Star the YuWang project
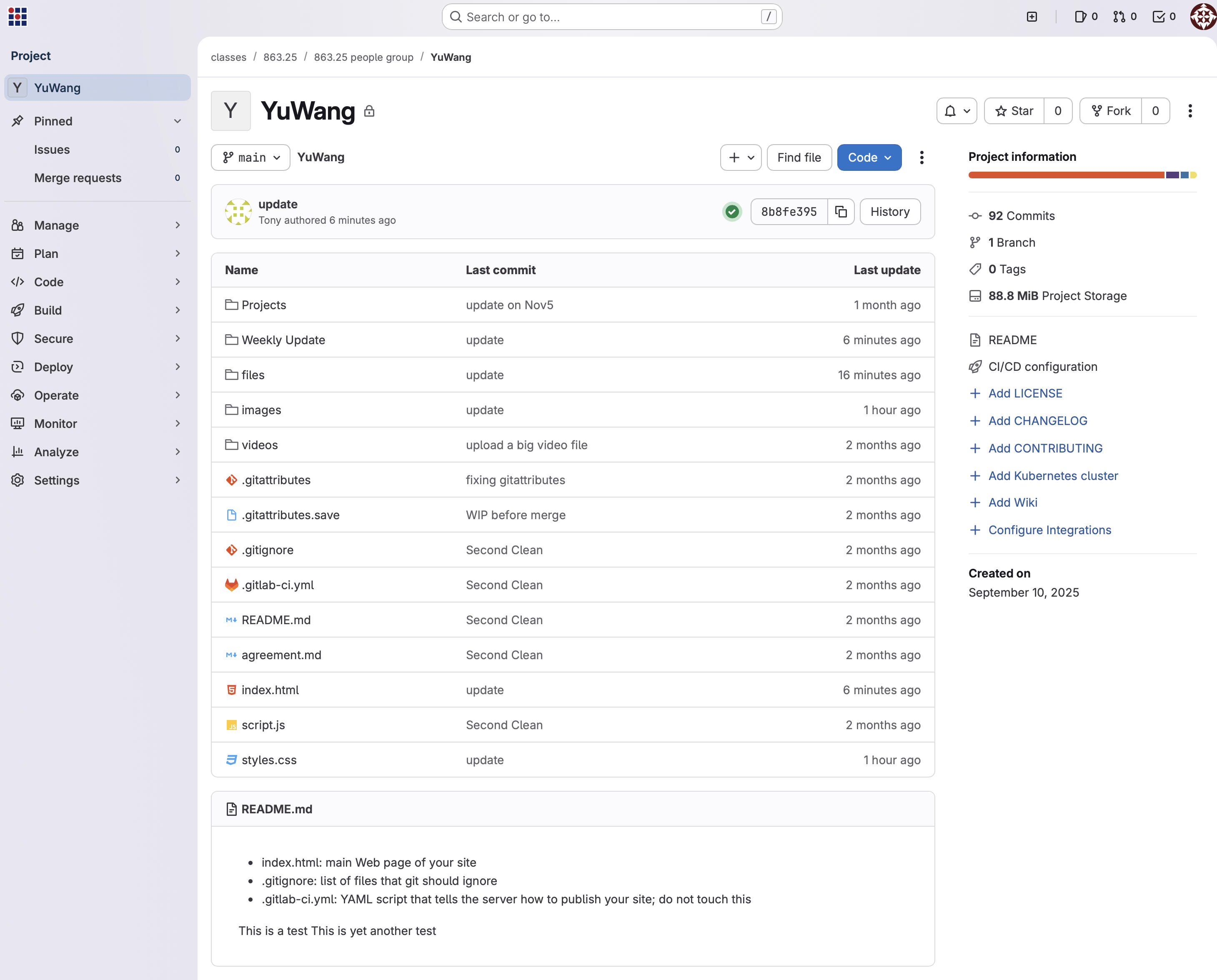 (1014, 111)
